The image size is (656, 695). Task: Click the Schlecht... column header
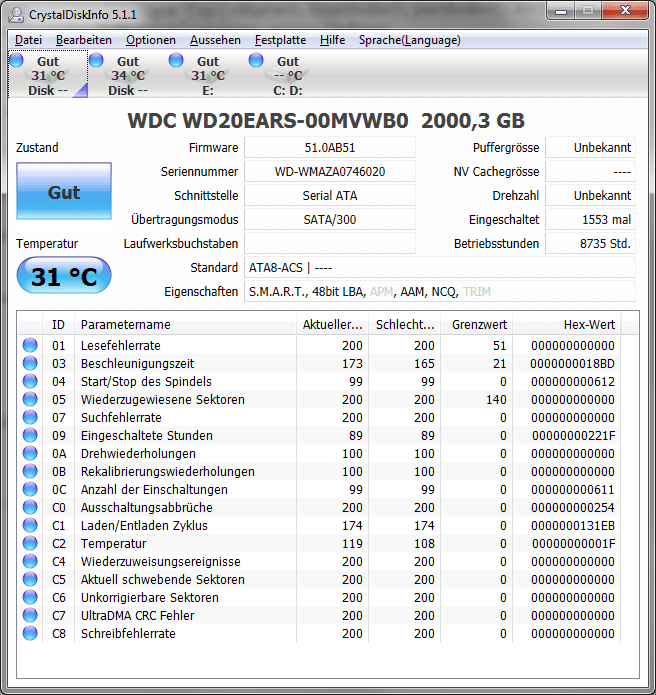pyautogui.click(x=405, y=324)
